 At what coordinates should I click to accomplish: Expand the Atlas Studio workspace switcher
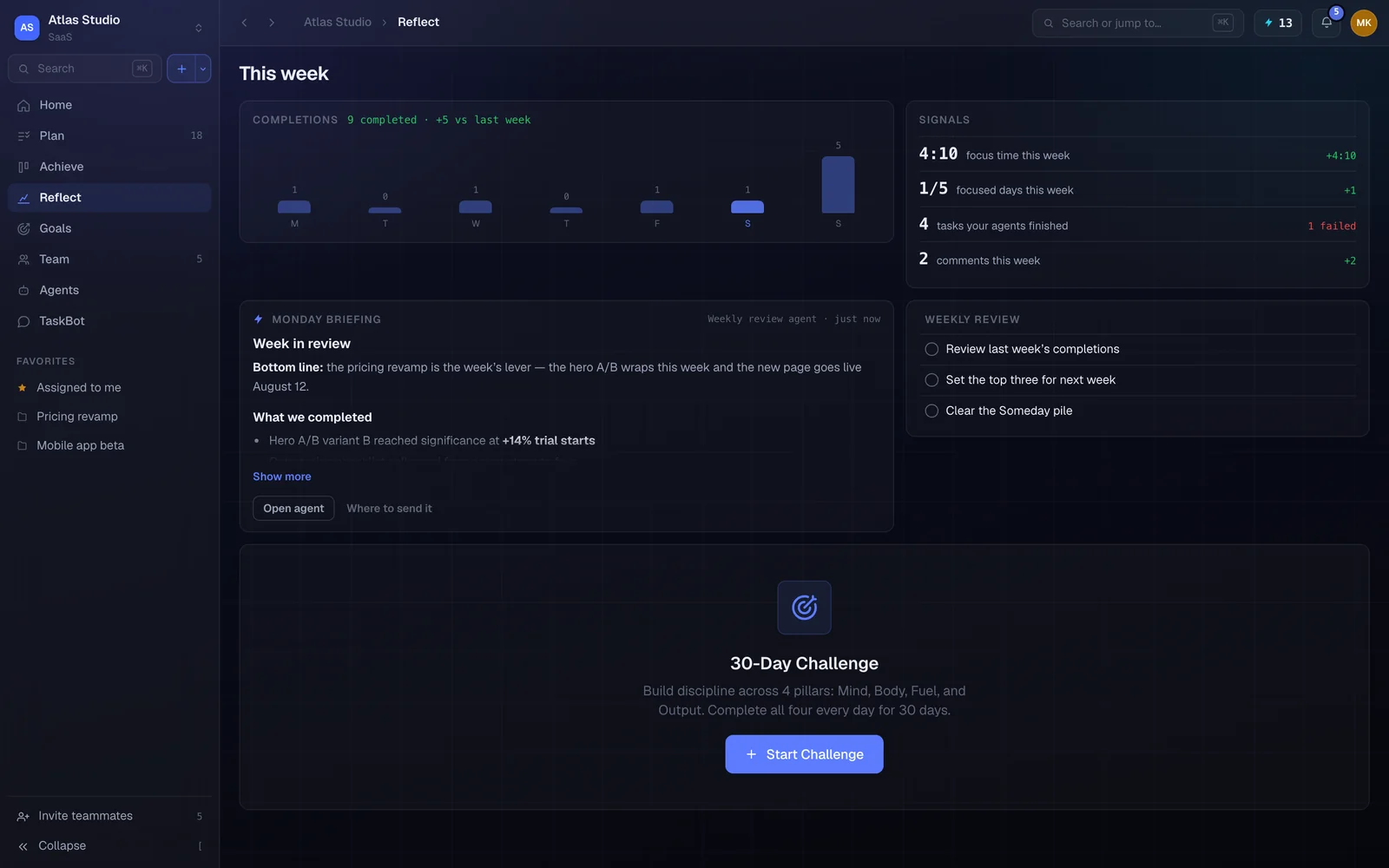point(199,28)
